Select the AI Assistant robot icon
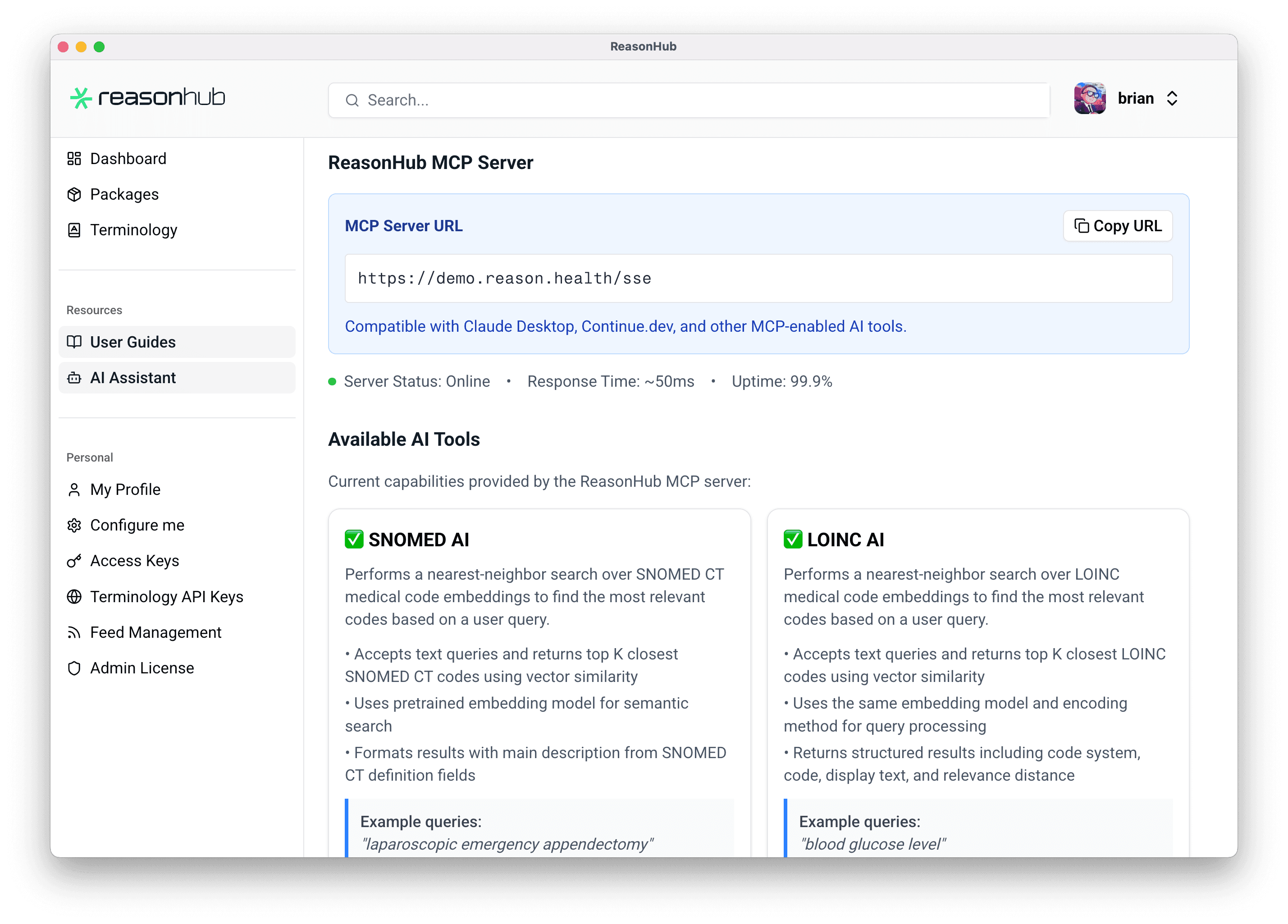This screenshot has height=924, width=1288. (74, 378)
